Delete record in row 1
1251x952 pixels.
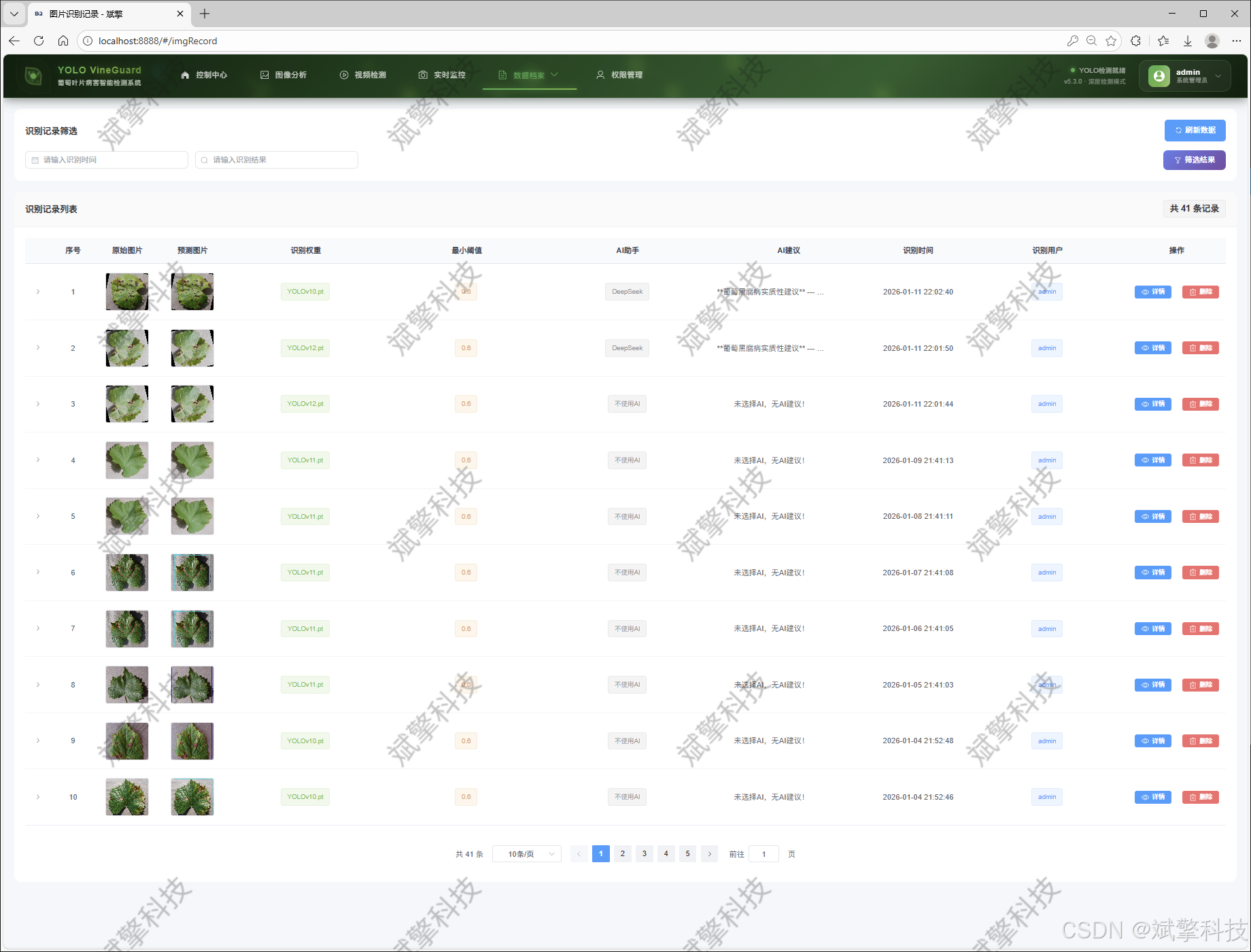point(1200,292)
